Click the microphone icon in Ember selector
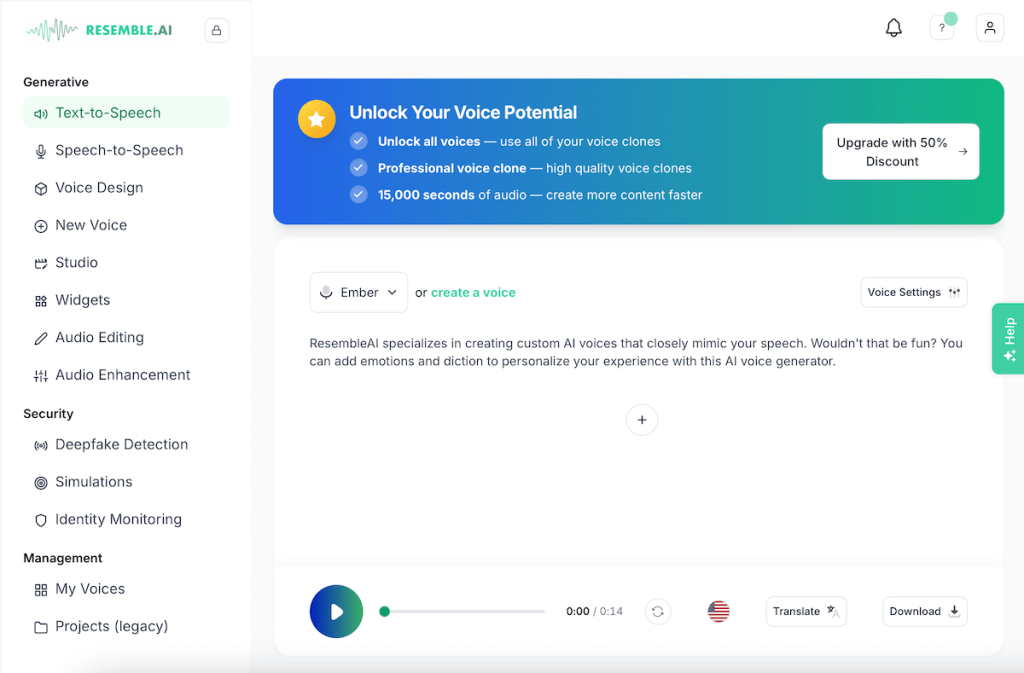1024x673 pixels. (x=326, y=292)
